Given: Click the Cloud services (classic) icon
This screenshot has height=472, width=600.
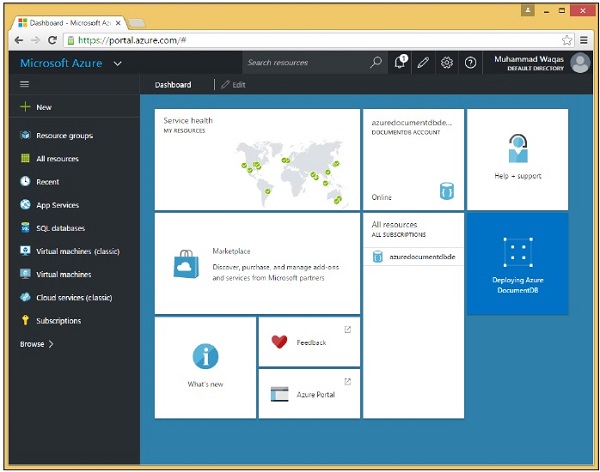Looking at the screenshot, I should point(25,297).
